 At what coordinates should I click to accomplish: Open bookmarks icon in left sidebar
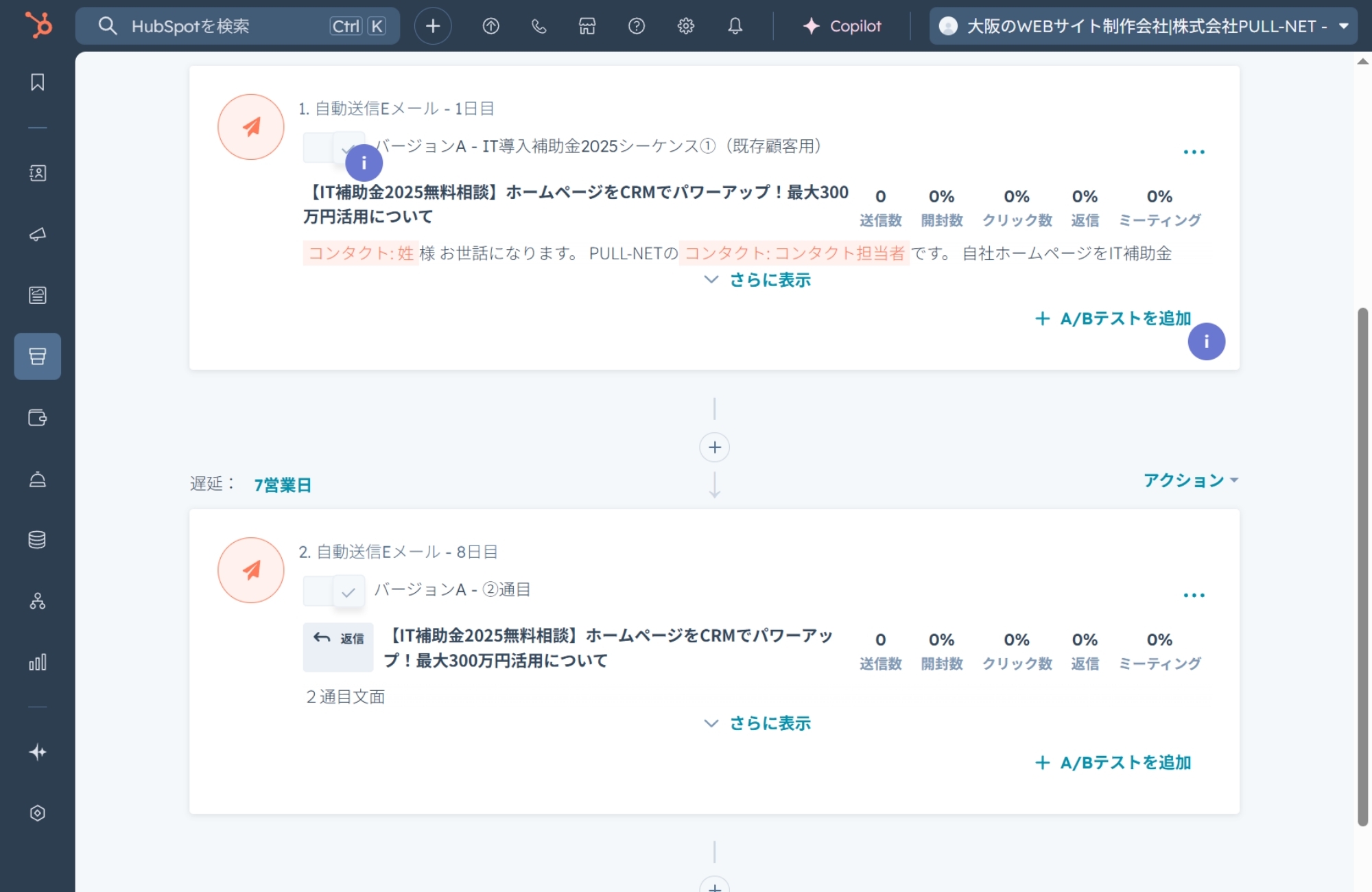[38, 82]
